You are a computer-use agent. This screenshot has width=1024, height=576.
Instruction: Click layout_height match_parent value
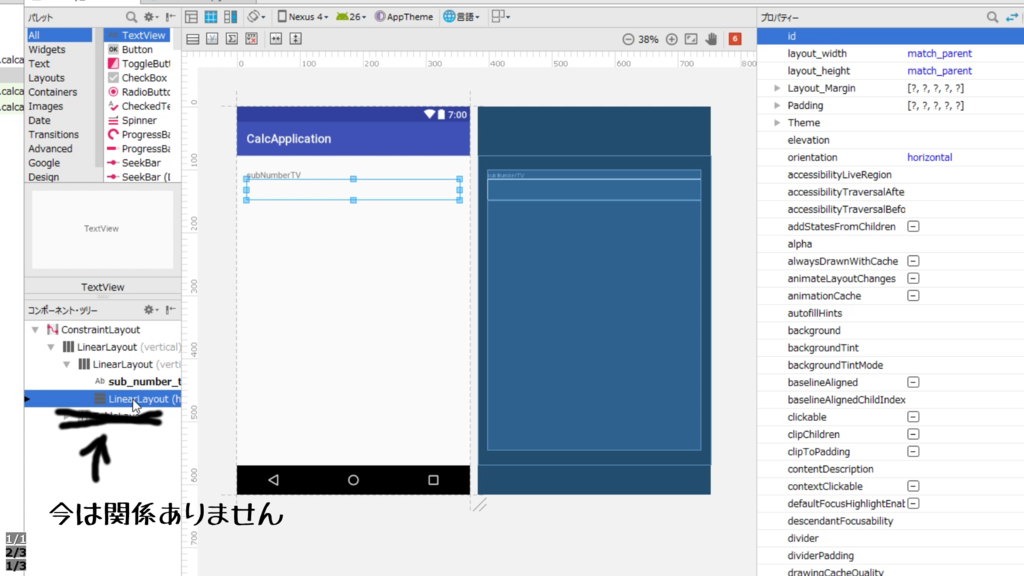[x=939, y=71]
